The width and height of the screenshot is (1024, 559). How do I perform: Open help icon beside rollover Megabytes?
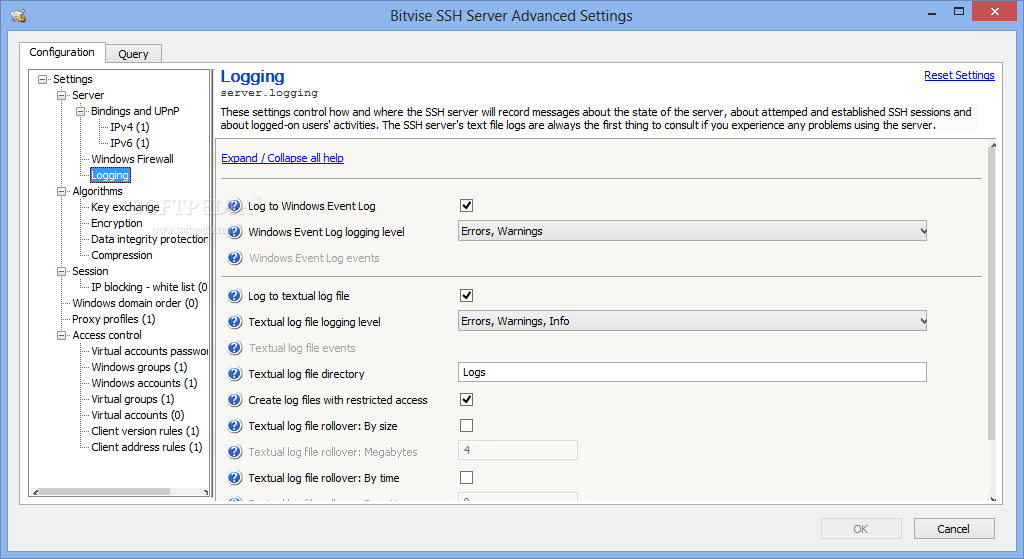(x=234, y=452)
